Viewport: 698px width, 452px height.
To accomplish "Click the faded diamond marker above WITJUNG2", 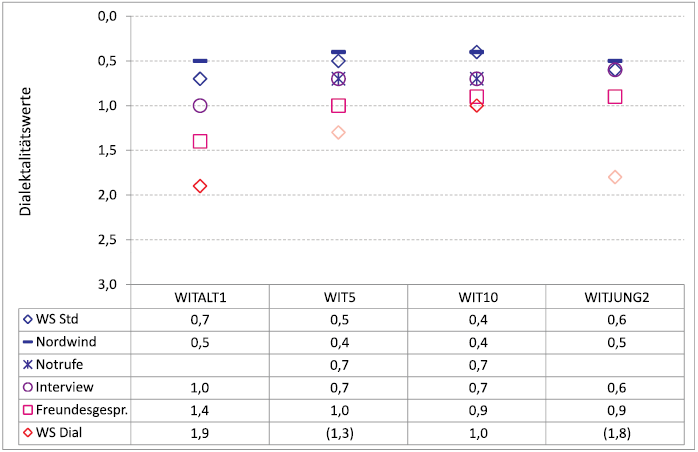I will [615, 177].
